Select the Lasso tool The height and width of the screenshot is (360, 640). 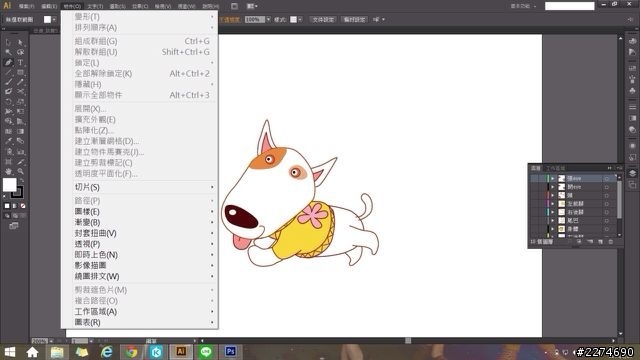click(x=20, y=52)
